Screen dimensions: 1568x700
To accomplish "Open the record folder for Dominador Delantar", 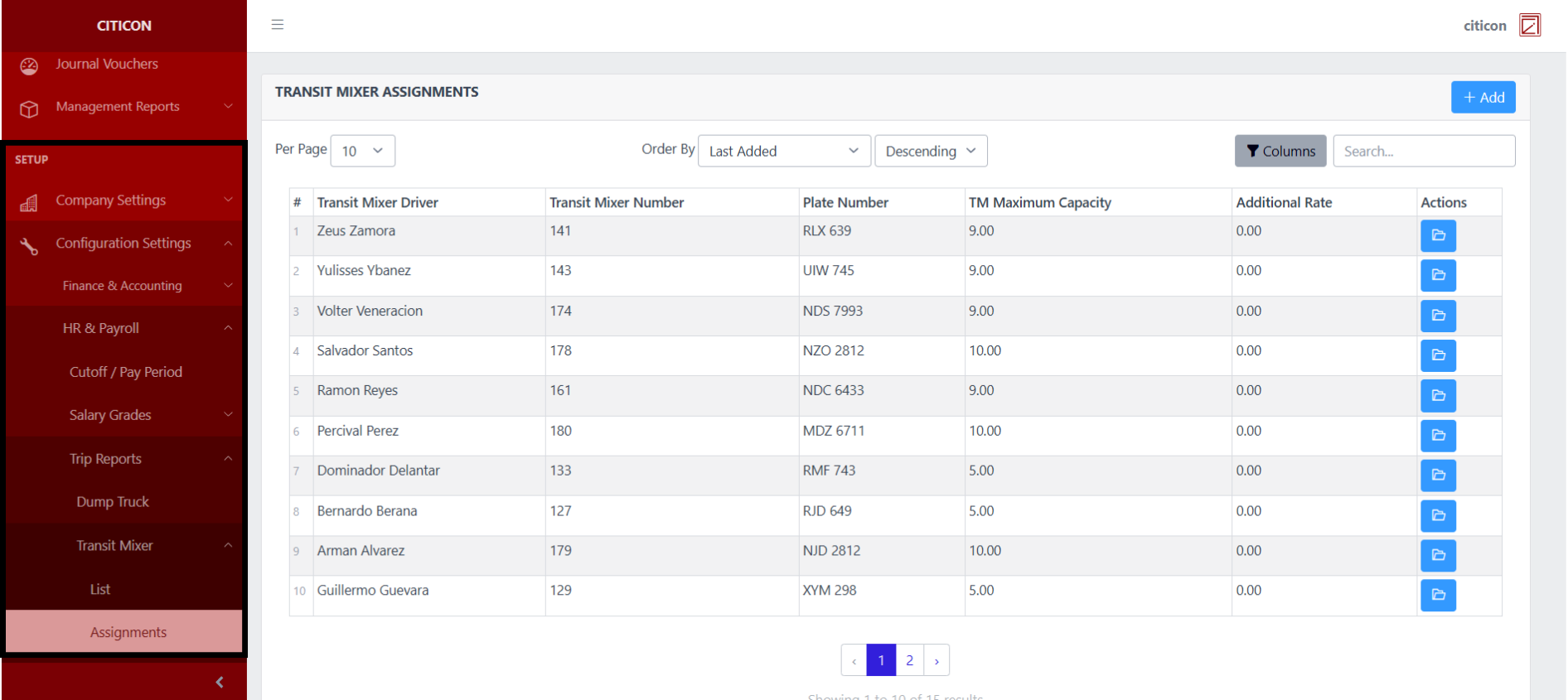I will pos(1438,475).
